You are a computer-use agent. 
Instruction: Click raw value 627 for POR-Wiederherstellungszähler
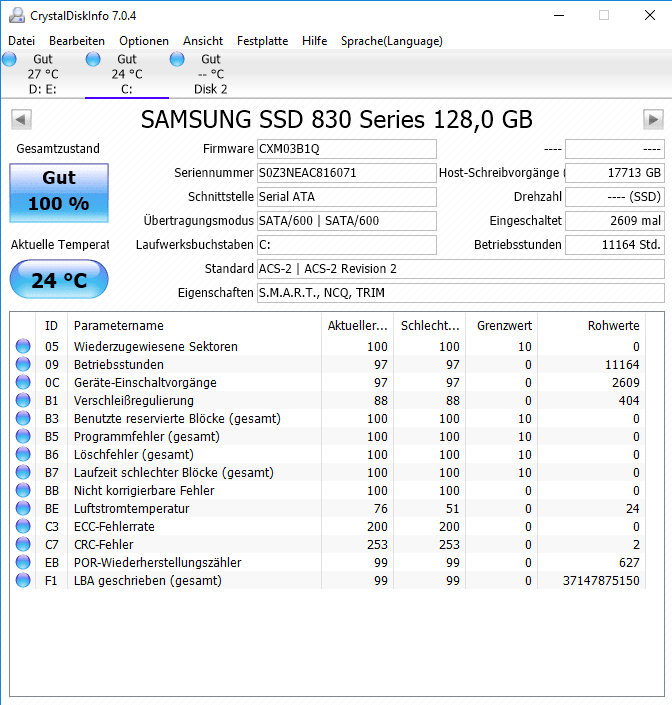point(629,562)
